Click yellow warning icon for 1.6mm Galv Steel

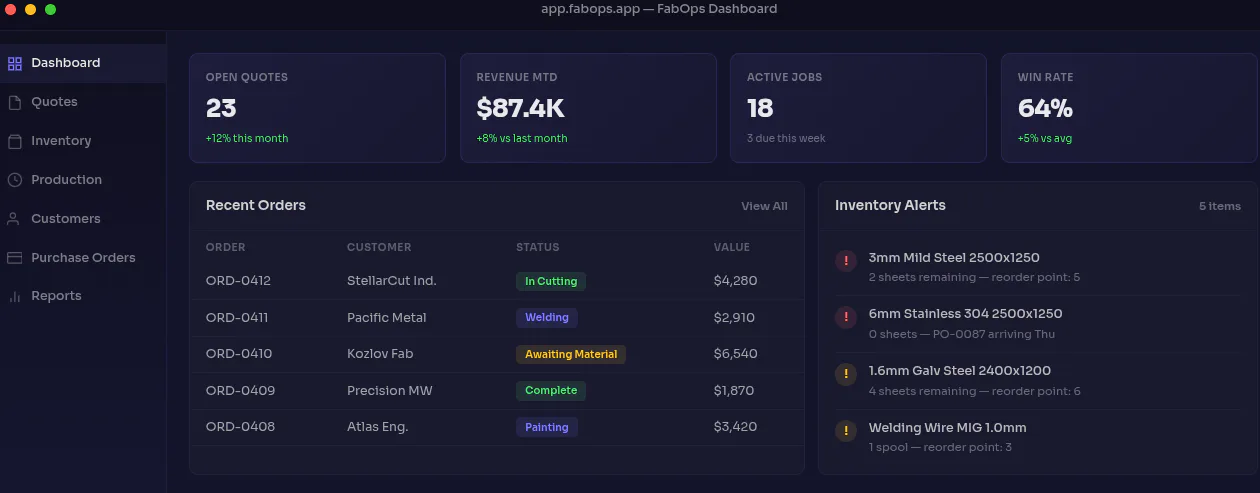846,375
